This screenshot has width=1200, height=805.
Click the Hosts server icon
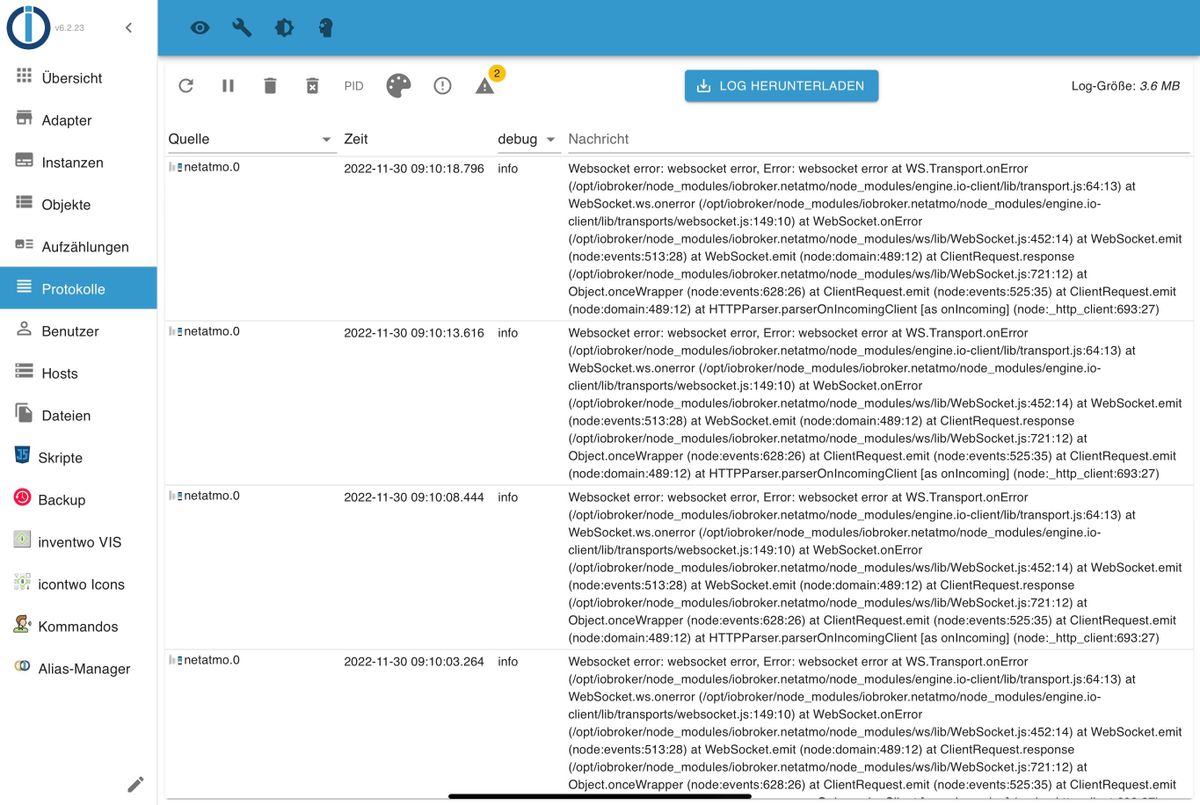[24, 371]
